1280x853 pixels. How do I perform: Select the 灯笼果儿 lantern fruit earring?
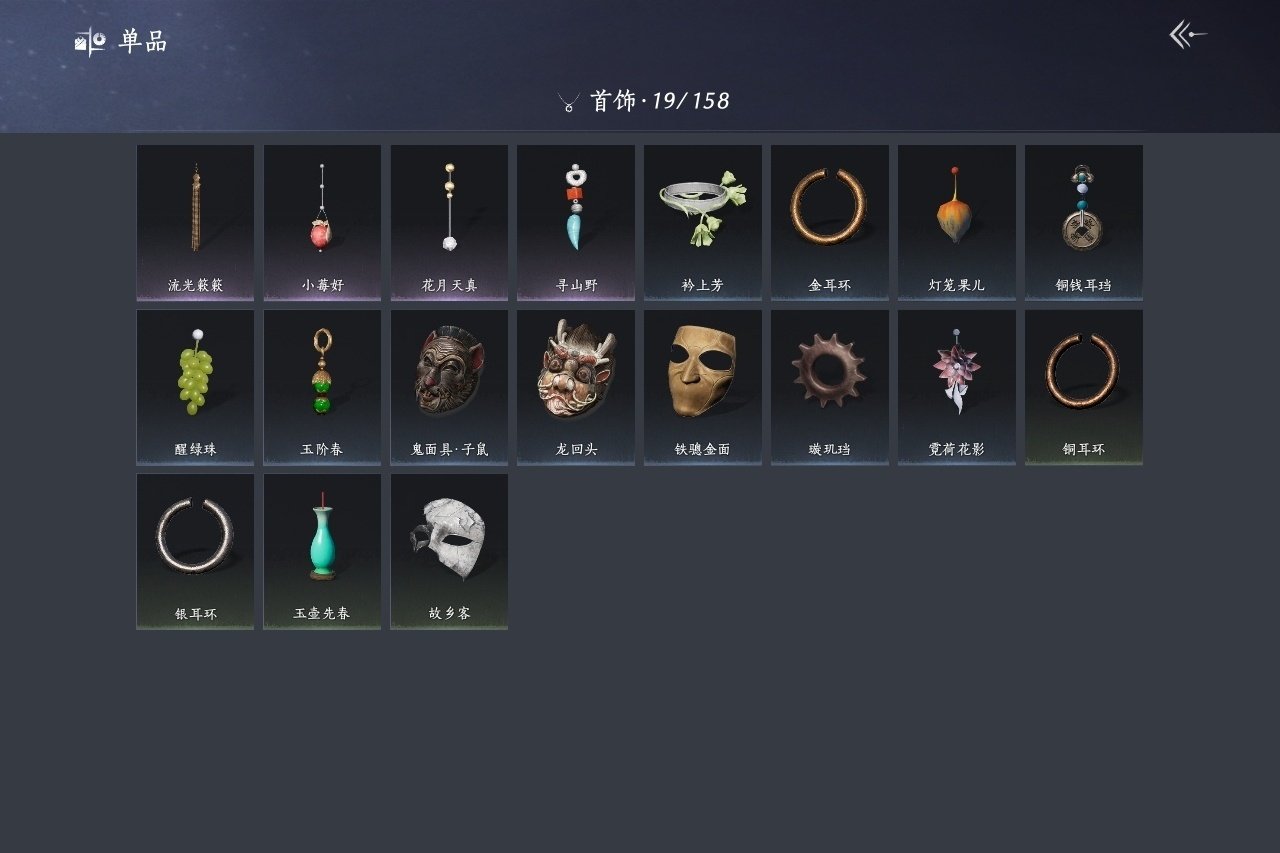[957, 222]
